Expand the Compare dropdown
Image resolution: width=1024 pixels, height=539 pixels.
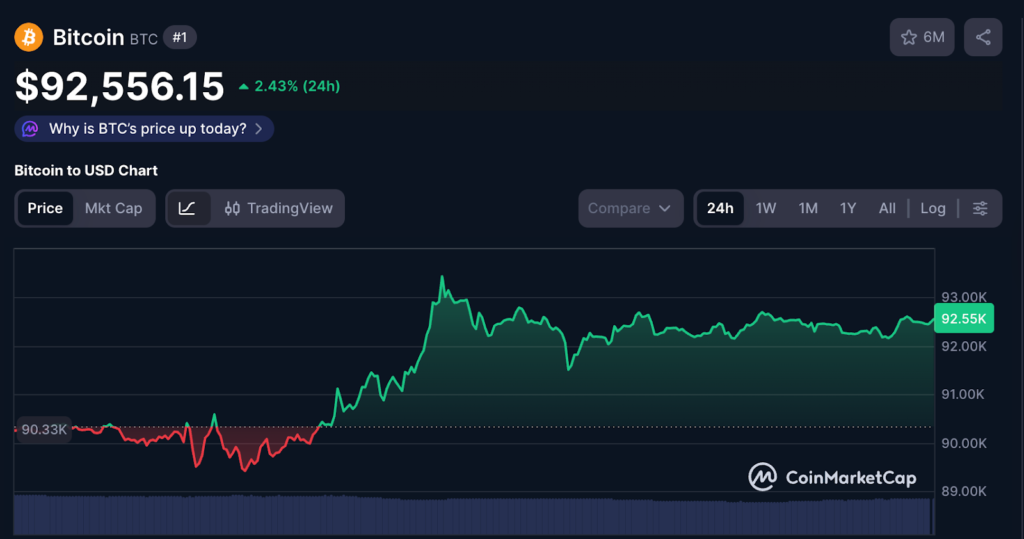tap(630, 208)
